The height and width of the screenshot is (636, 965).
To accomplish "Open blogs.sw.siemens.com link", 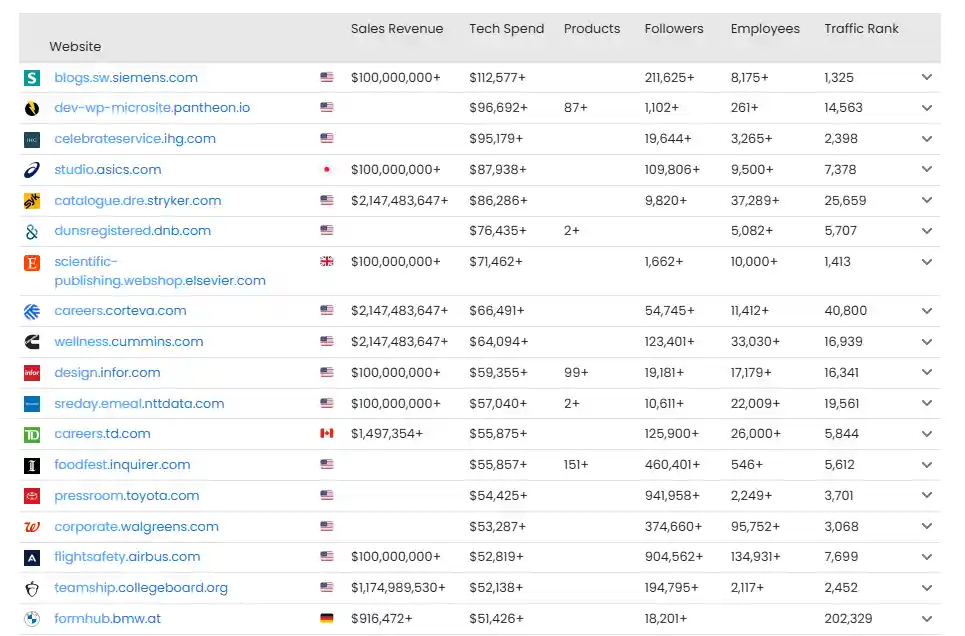I will tap(126, 78).
